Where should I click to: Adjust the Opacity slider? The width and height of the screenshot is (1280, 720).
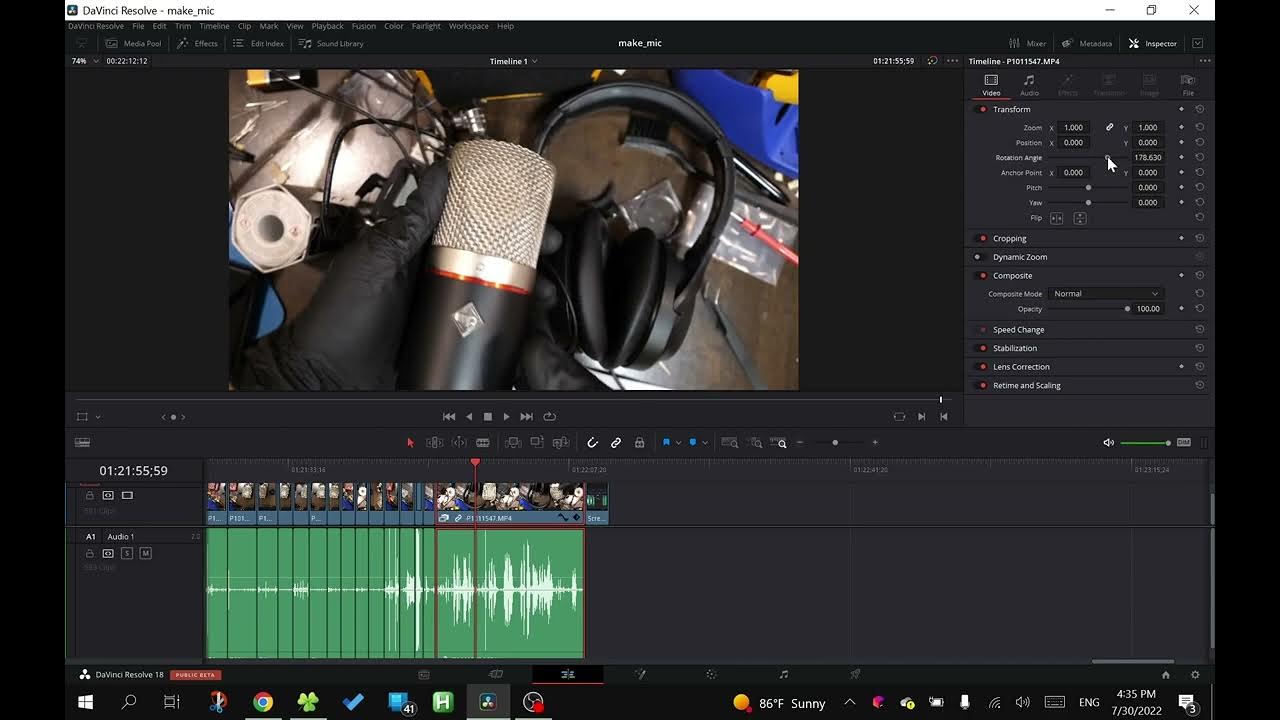tap(1088, 309)
